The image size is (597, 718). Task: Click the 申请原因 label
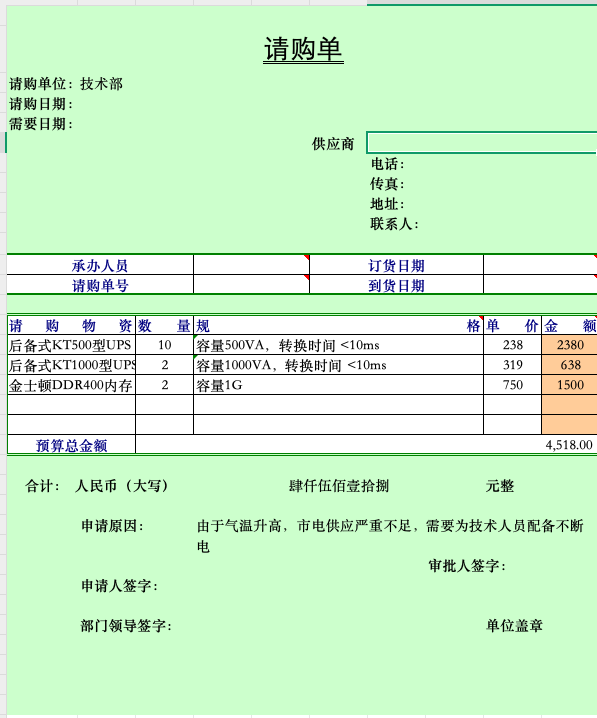click(x=113, y=526)
